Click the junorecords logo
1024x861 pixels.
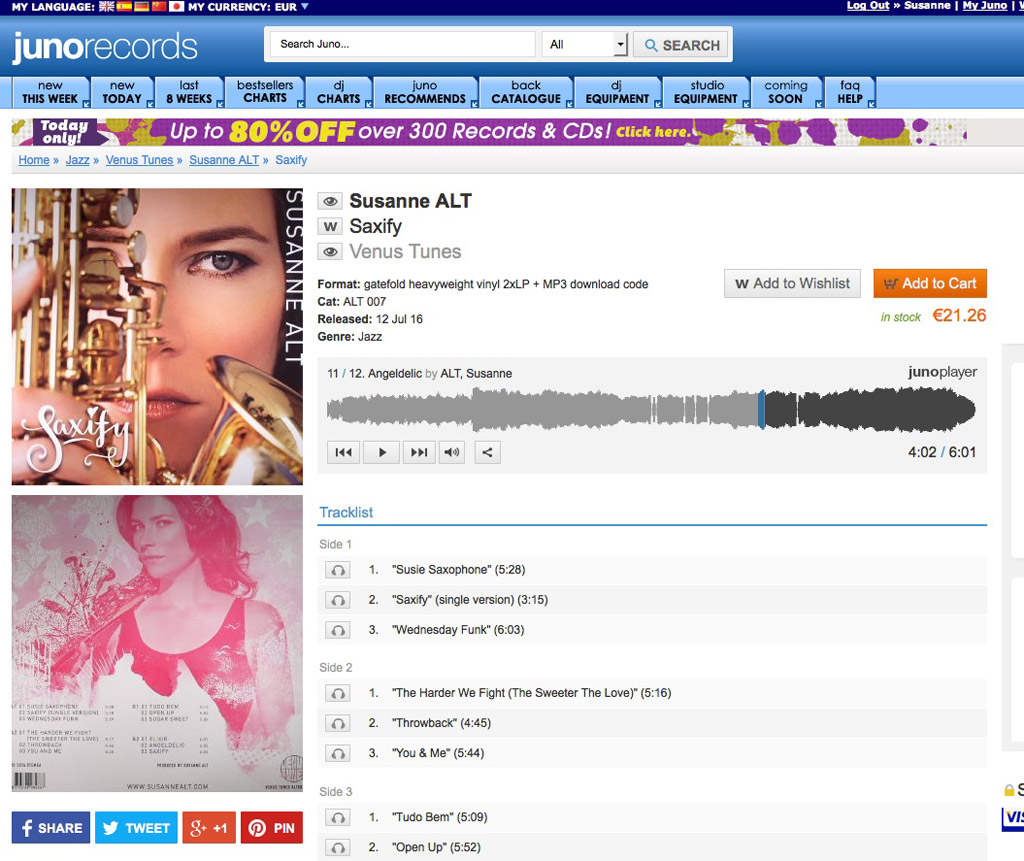104,47
